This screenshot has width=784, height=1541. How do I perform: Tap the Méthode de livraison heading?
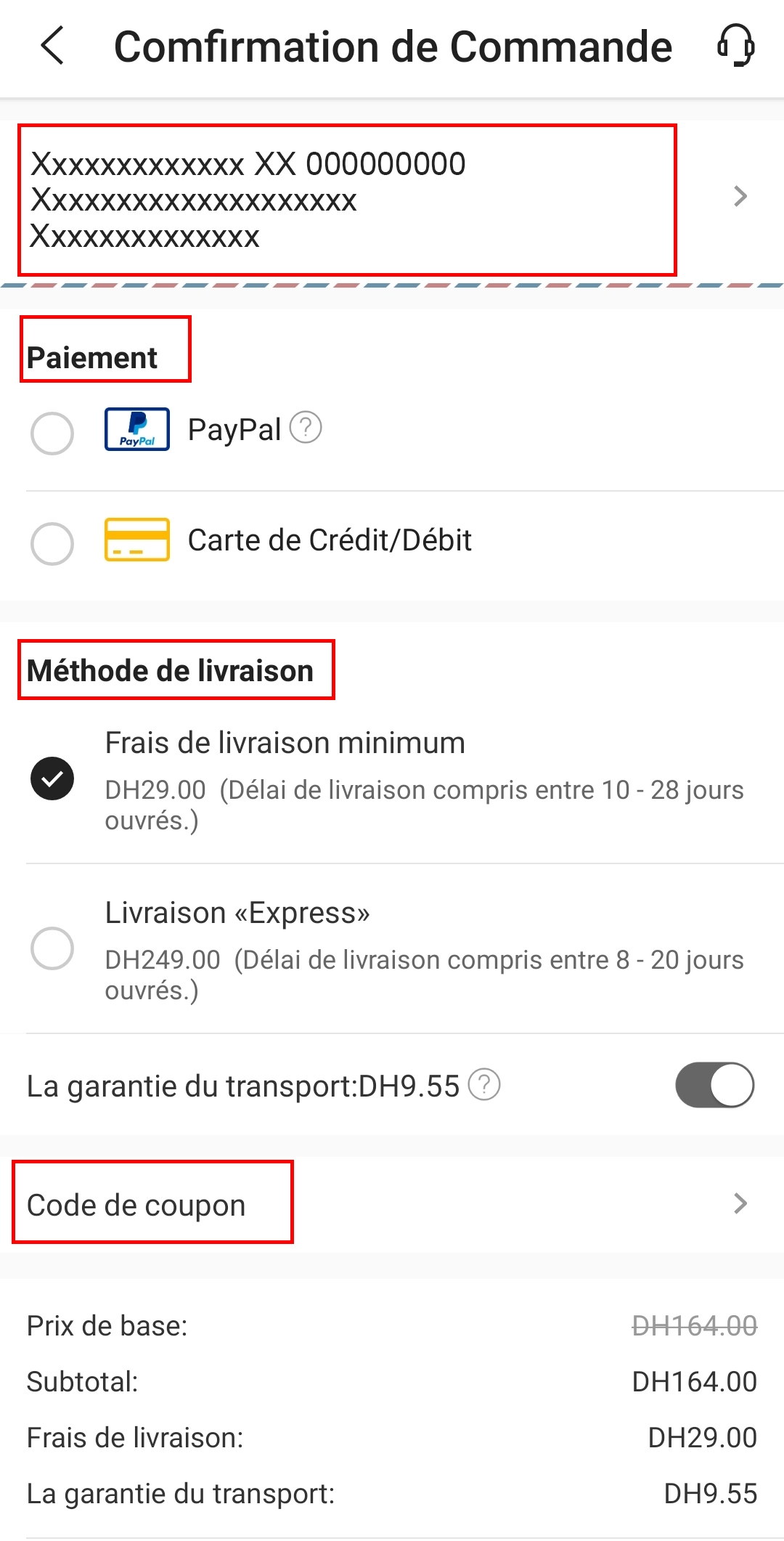(171, 670)
